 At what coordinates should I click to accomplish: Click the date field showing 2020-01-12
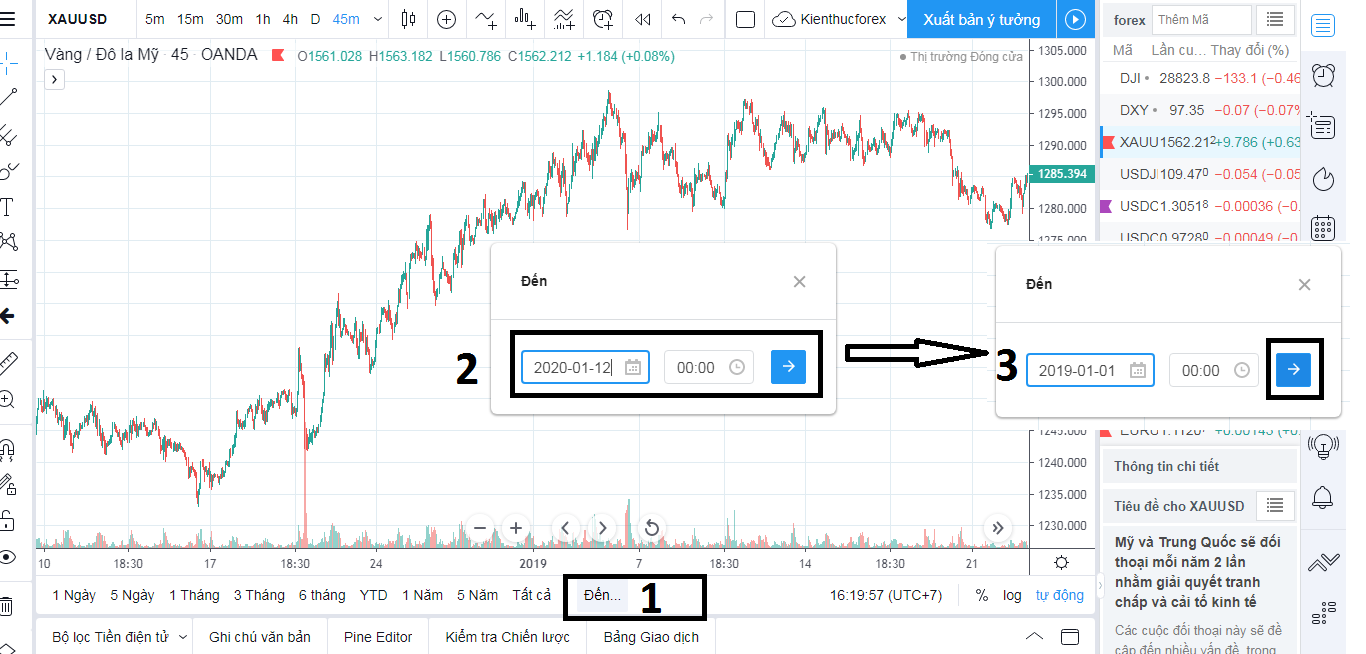(574, 367)
